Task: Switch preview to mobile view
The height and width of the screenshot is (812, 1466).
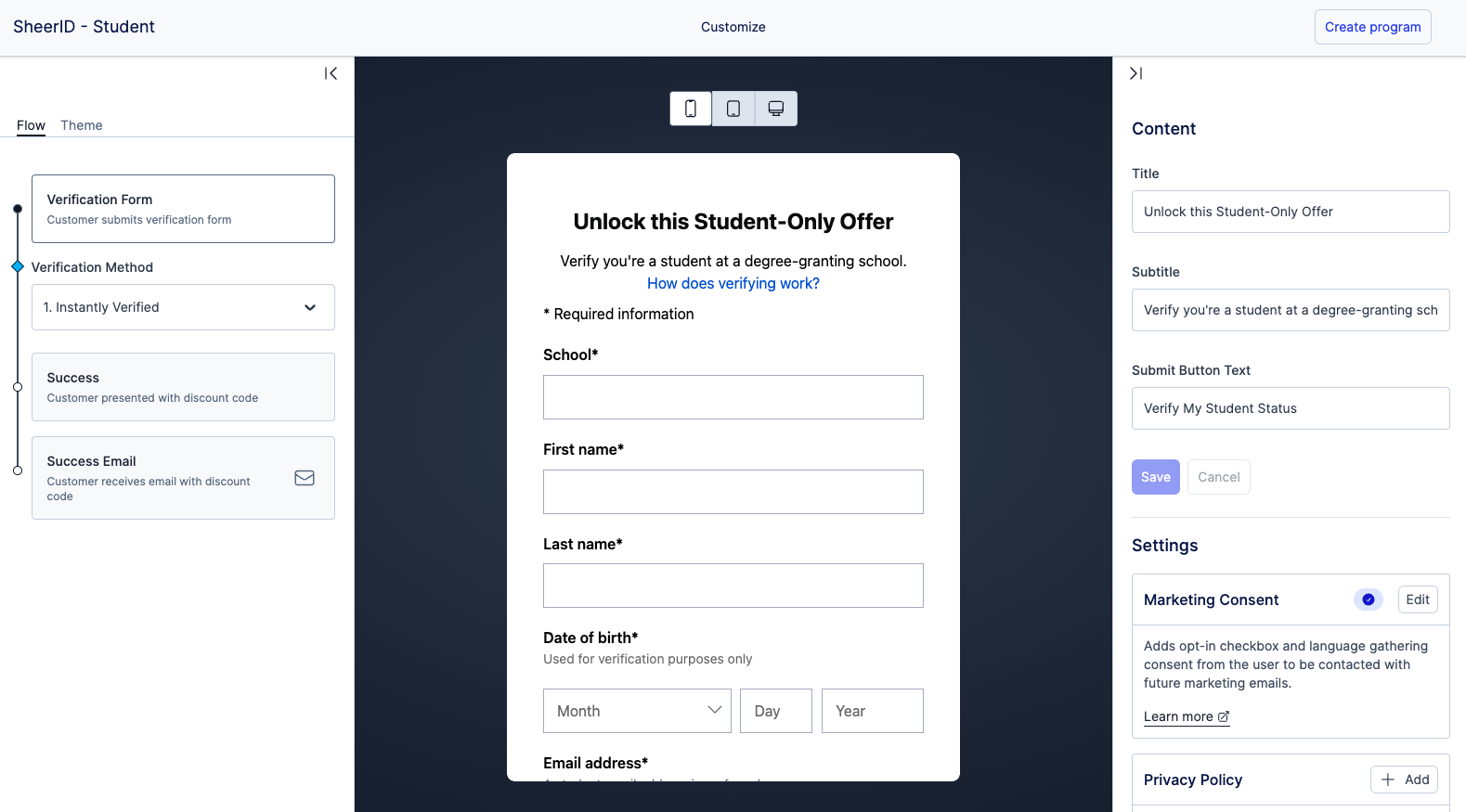Action: [691, 109]
